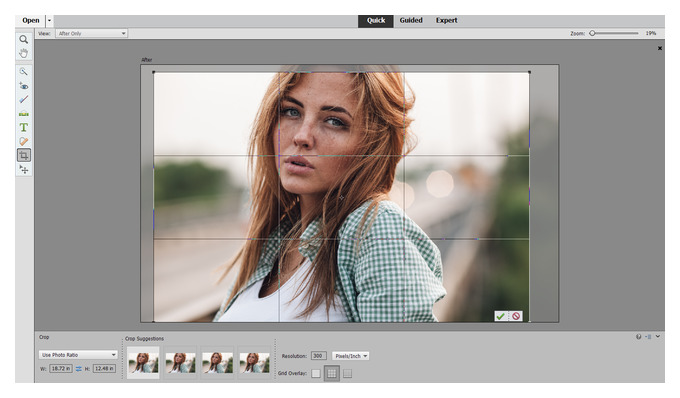Select the second crop suggestion thumbnail
Screen dimensions: 680x398
[x=180, y=362]
